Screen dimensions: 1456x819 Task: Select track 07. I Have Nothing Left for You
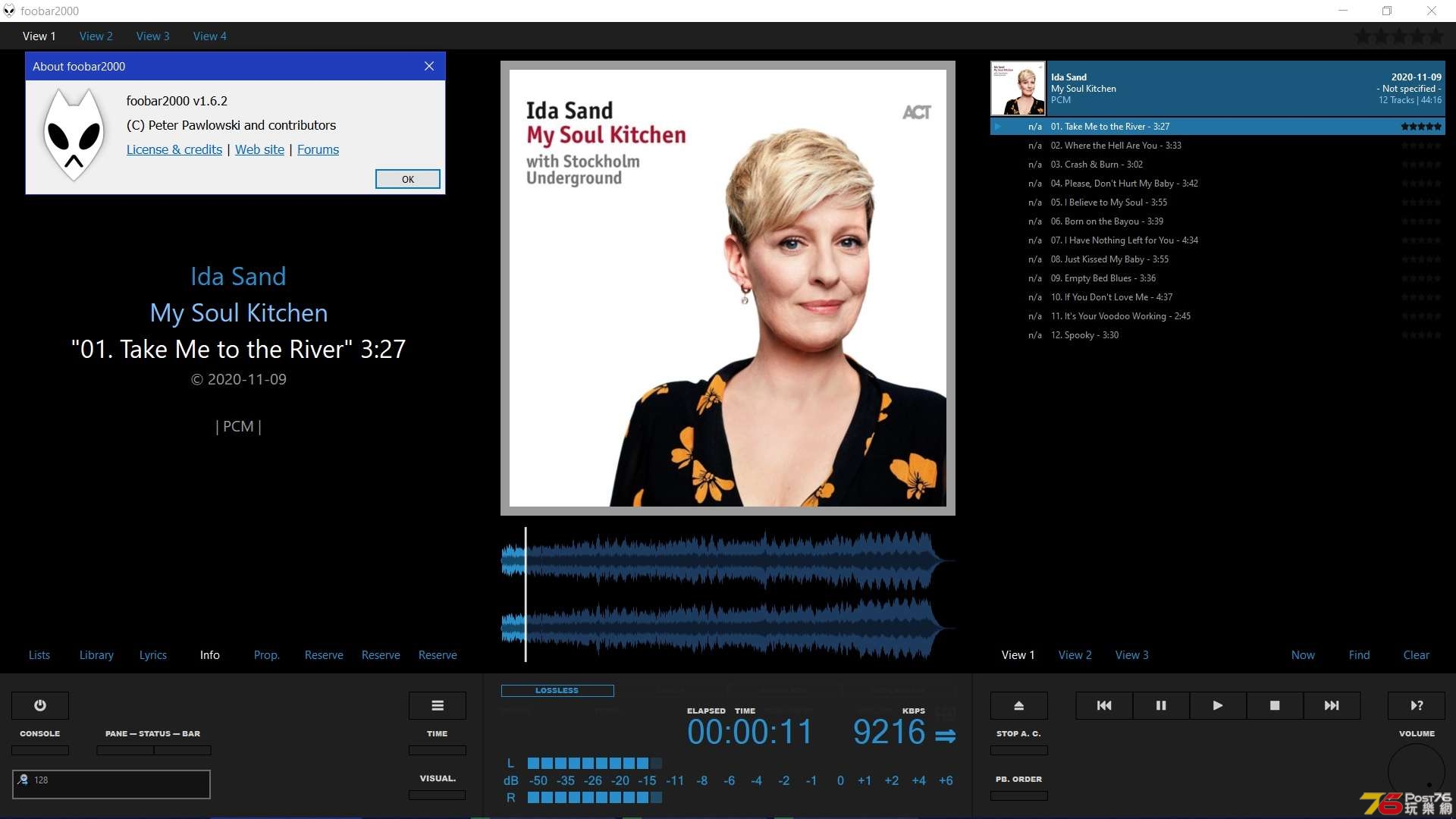(1218, 240)
